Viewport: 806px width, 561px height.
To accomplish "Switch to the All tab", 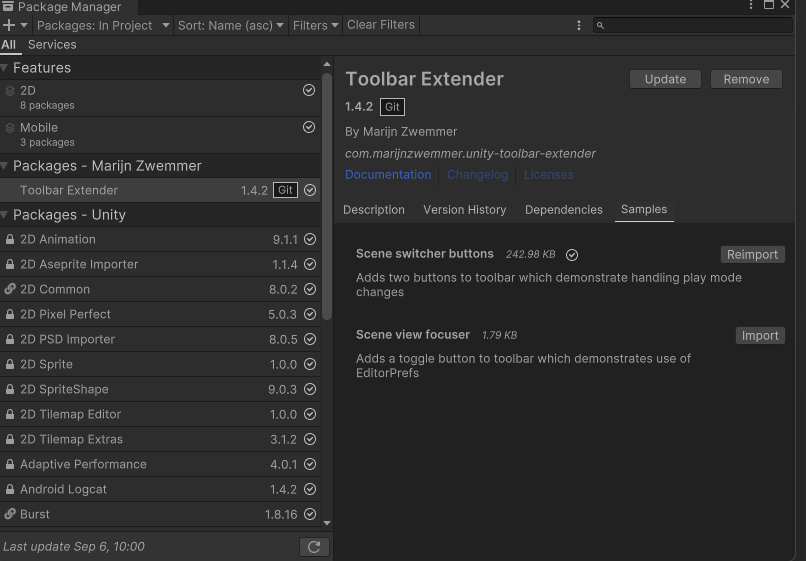I will click(8, 45).
